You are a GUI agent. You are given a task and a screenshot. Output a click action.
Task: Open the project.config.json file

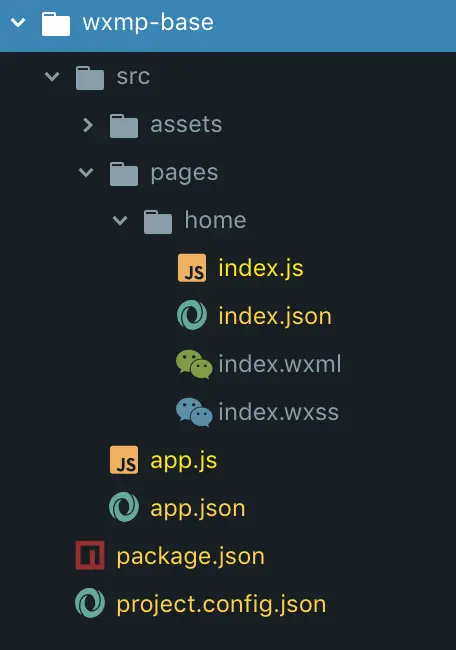(221, 605)
